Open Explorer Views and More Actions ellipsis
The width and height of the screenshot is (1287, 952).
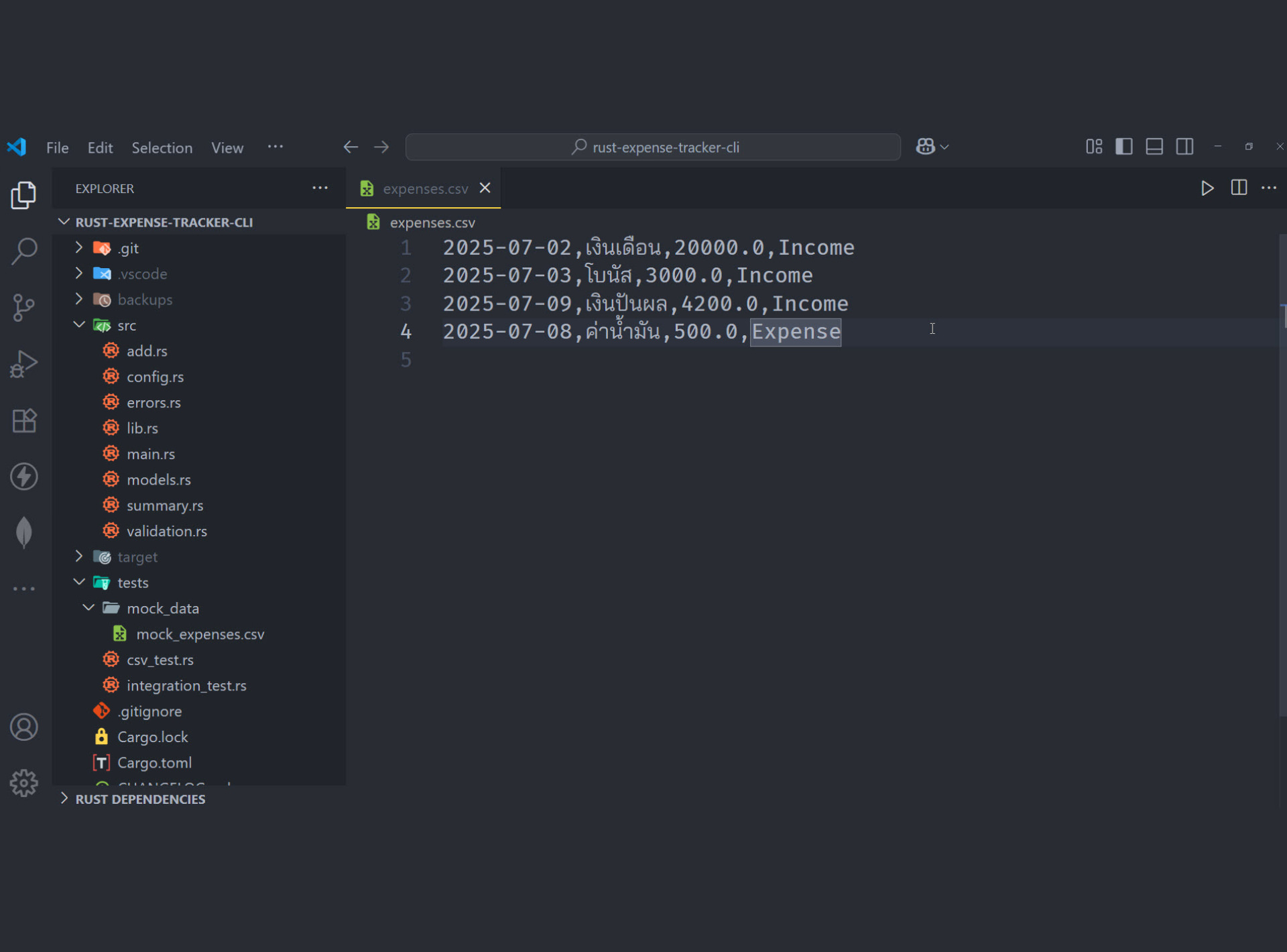[x=320, y=188]
